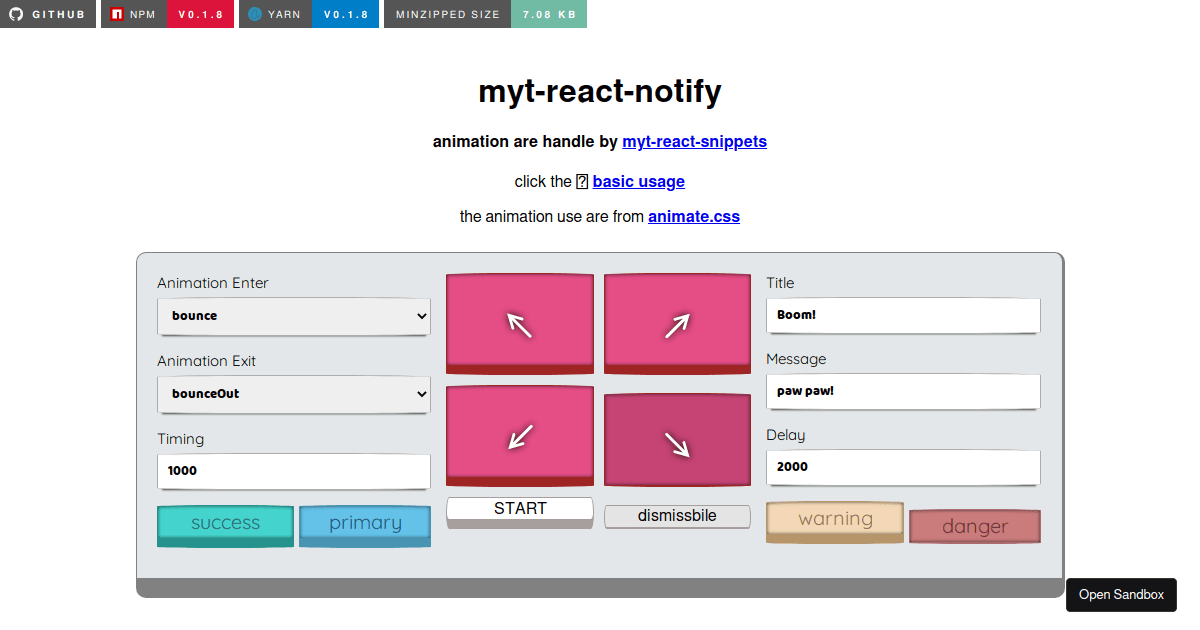Open the Animation Exit dropdown
Screen dimensions: 1200x630
pos(293,394)
